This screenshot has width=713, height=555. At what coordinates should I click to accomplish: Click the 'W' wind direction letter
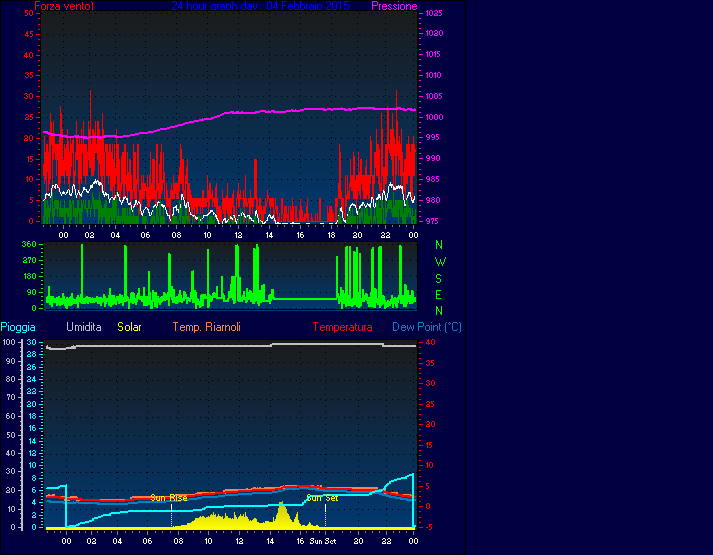[439, 261]
